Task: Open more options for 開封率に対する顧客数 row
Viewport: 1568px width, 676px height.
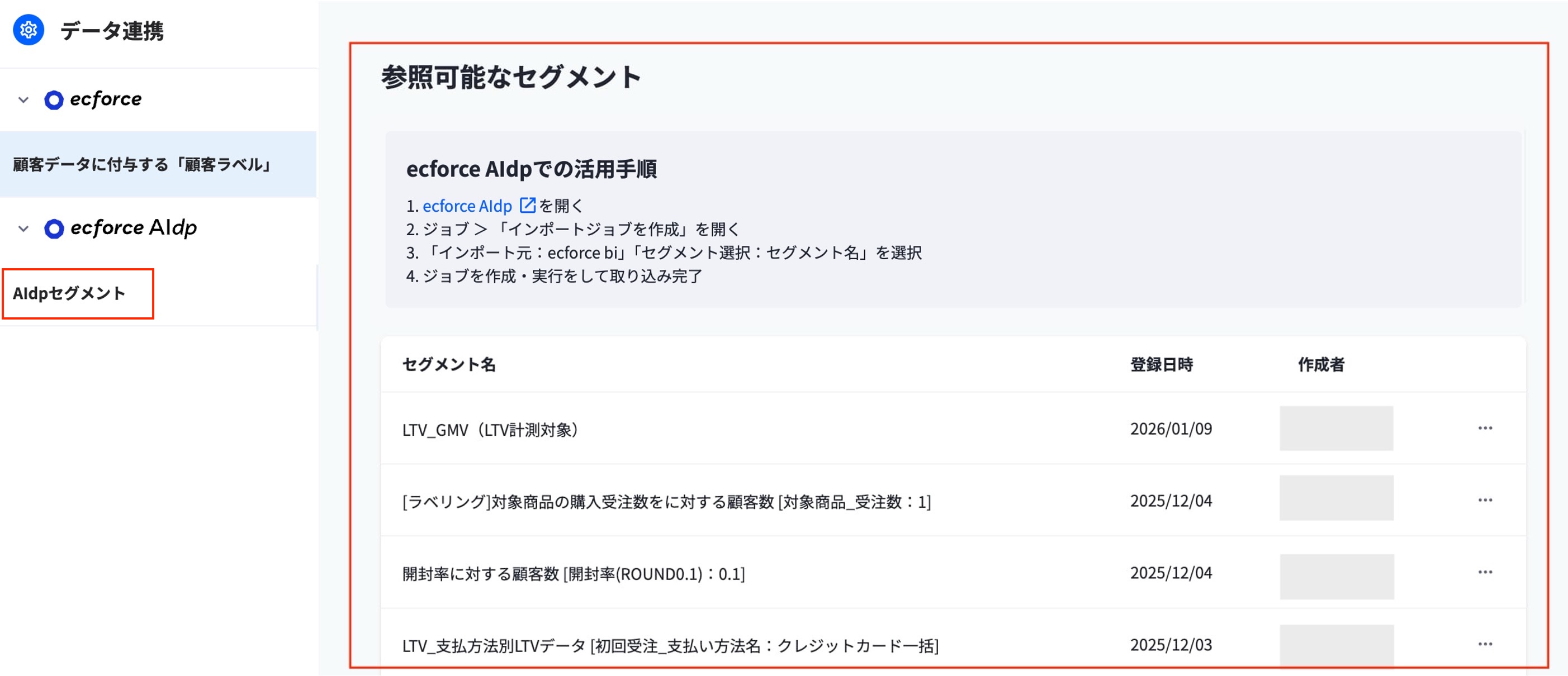Action: click(x=1485, y=572)
